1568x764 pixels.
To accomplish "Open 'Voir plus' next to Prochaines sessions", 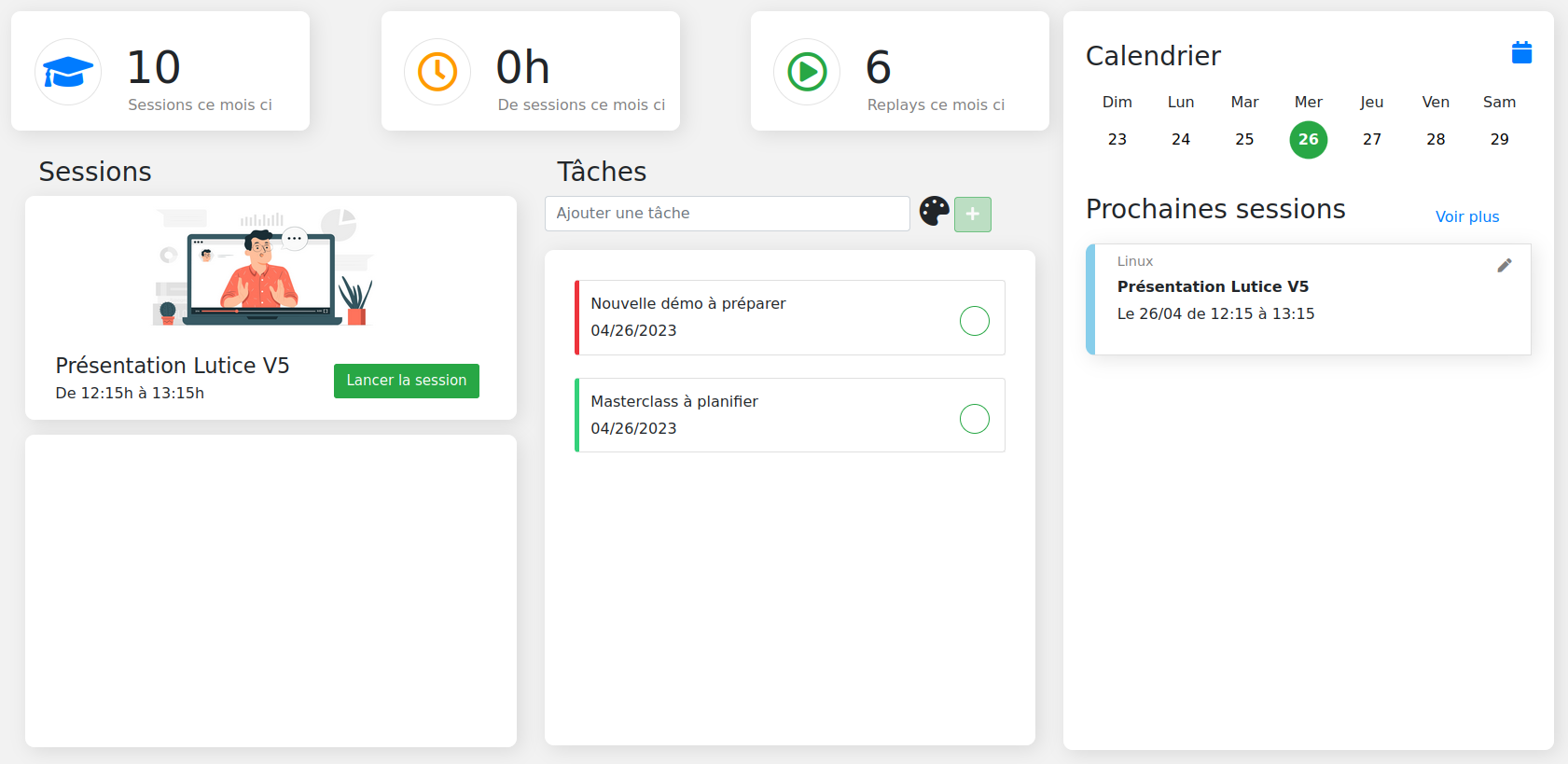I will coord(1467,216).
